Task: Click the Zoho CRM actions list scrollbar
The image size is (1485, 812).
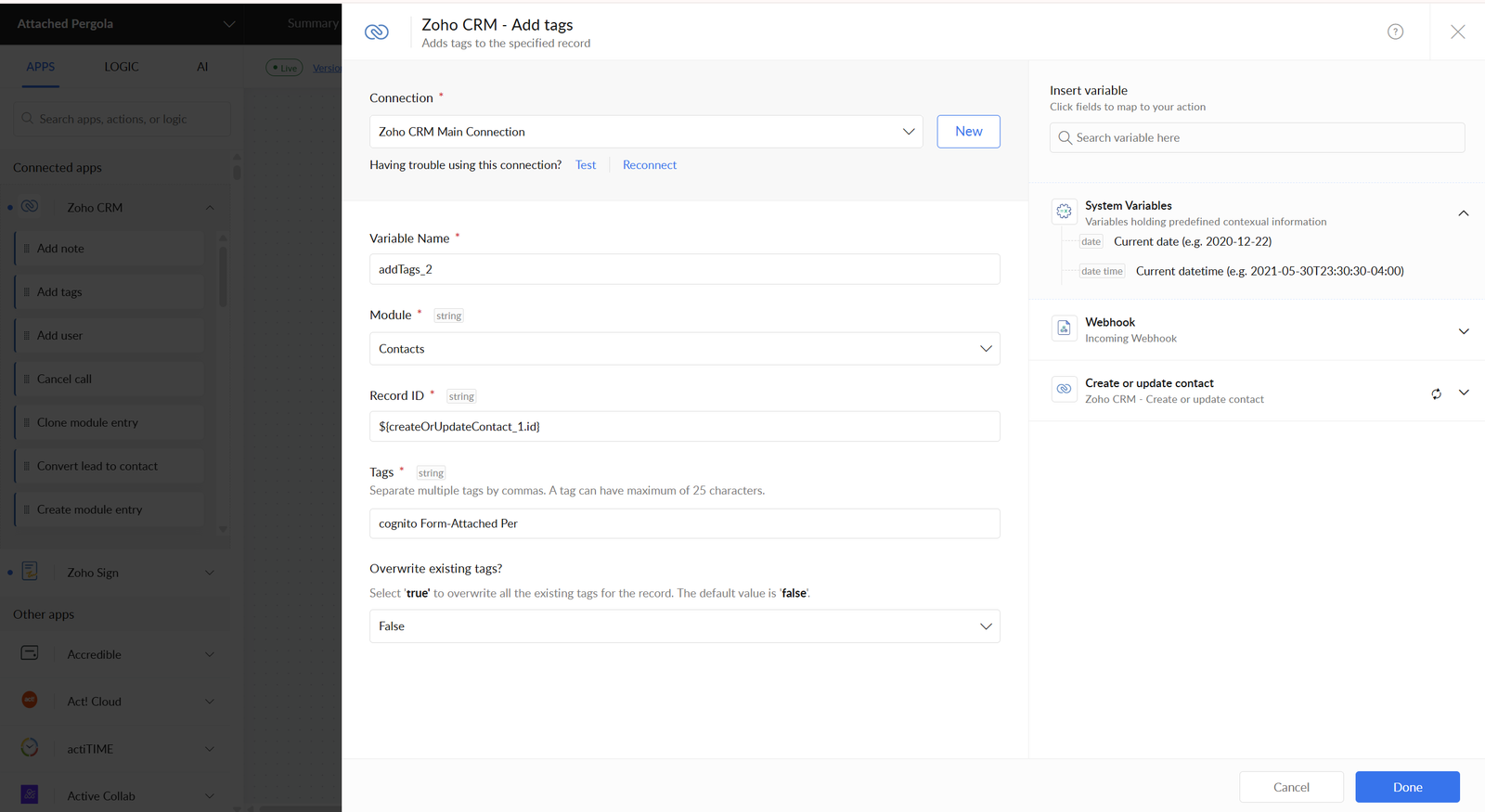Action: tap(223, 276)
